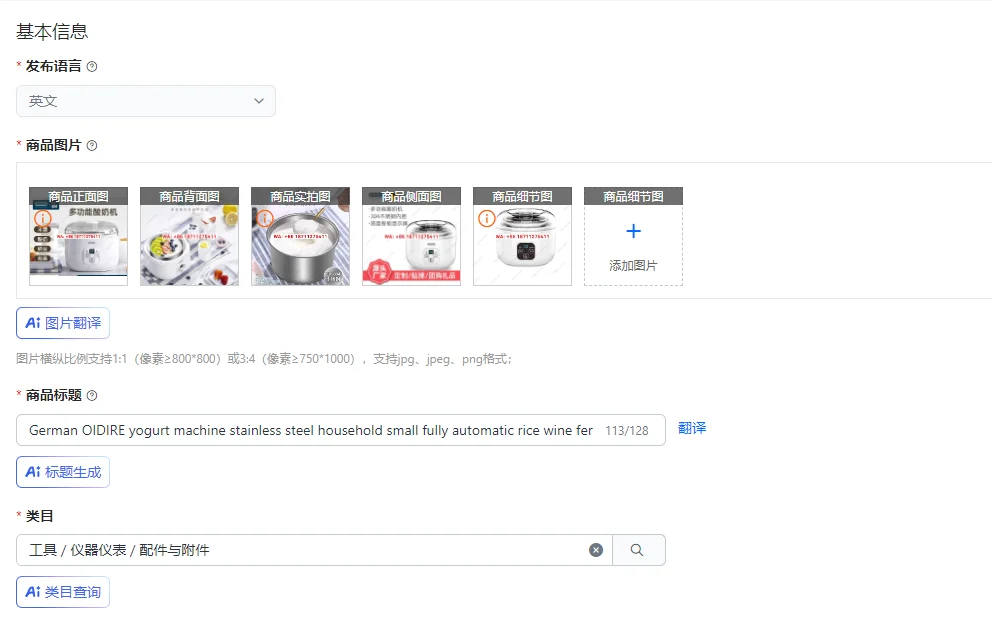Viewport: 992px width, 620px height.
Task: Click the magnifier search icon in 类目
Action: (637, 550)
